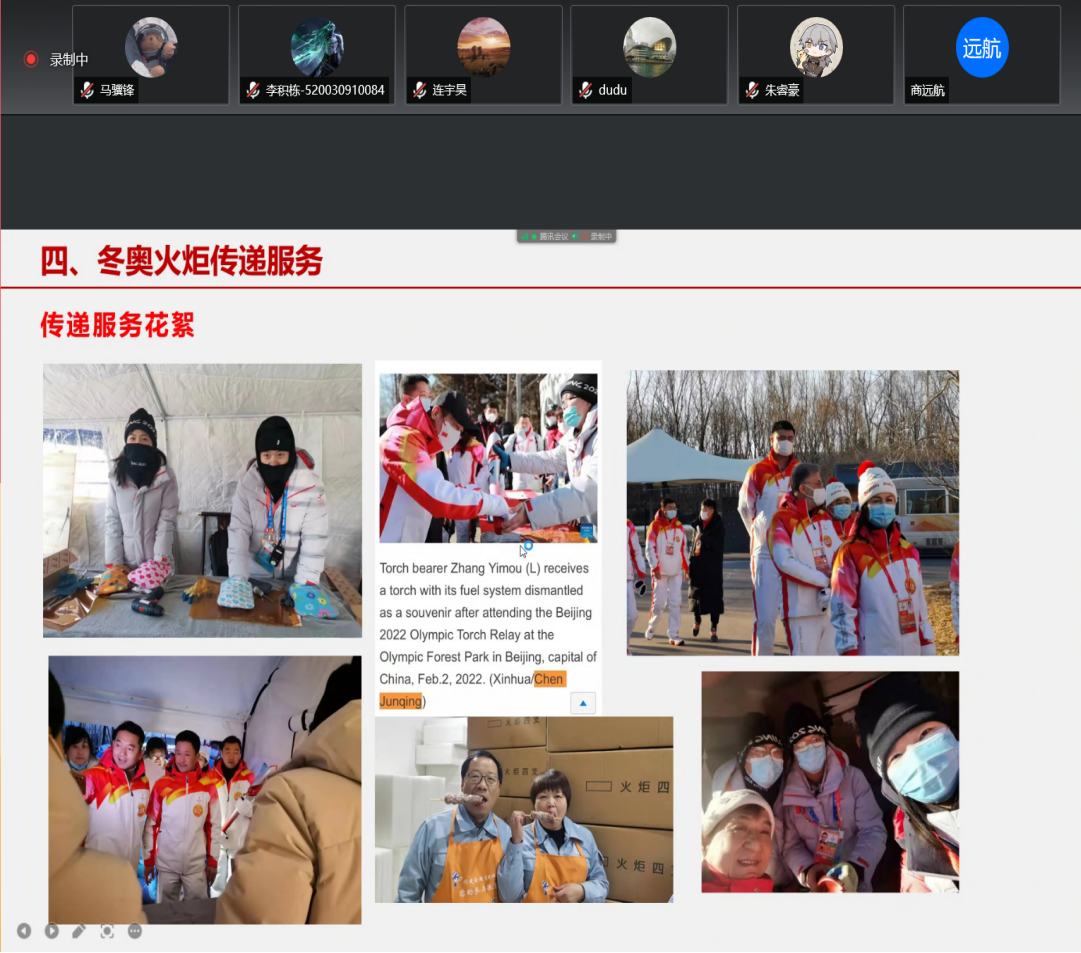Click the muted mic icon for dudu
This screenshot has height=953, width=1081.
coord(586,90)
